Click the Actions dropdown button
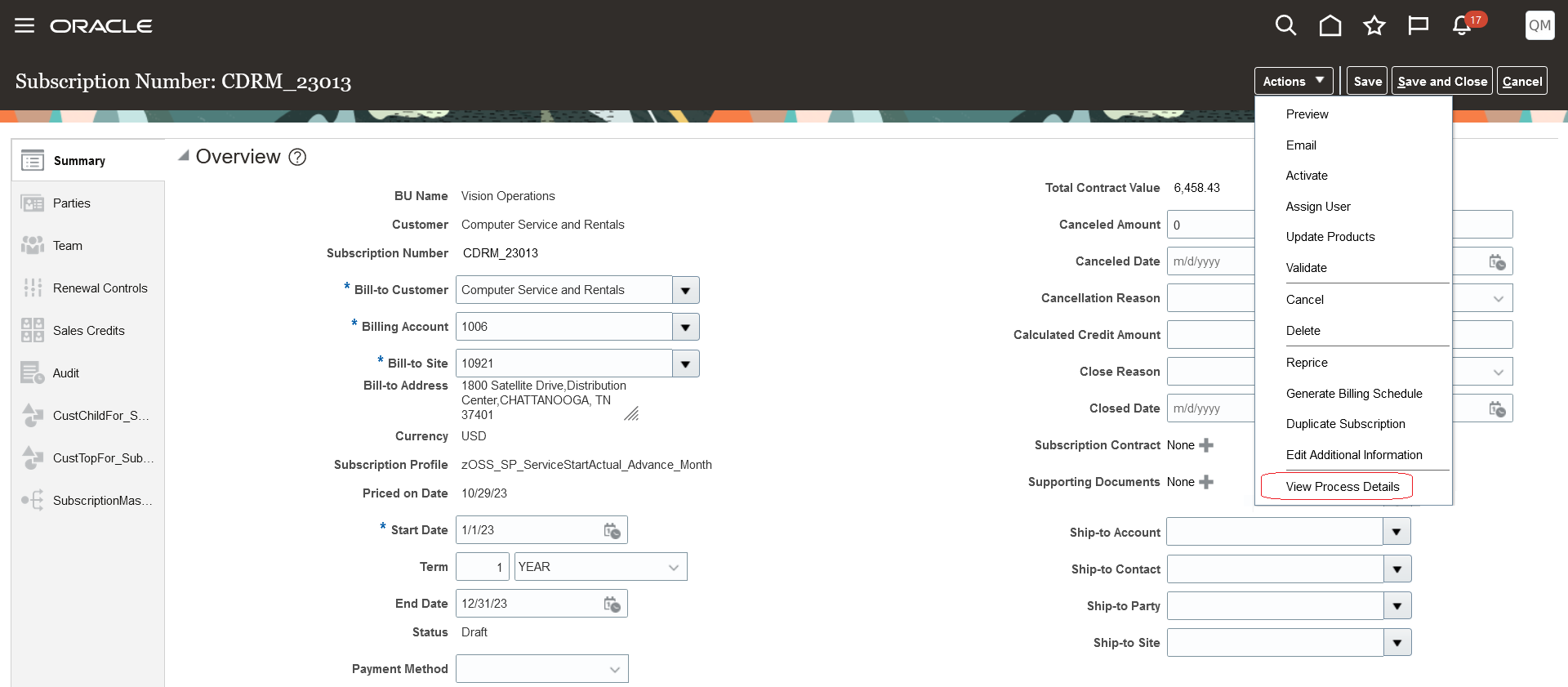 point(1294,81)
